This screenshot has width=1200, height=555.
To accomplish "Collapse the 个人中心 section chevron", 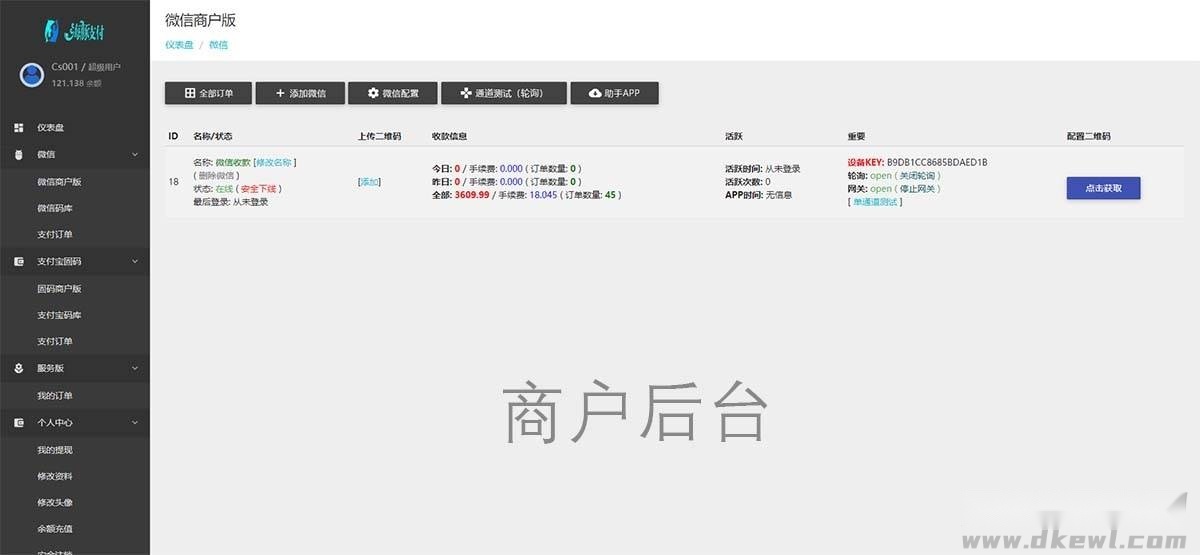I will 134,423.
